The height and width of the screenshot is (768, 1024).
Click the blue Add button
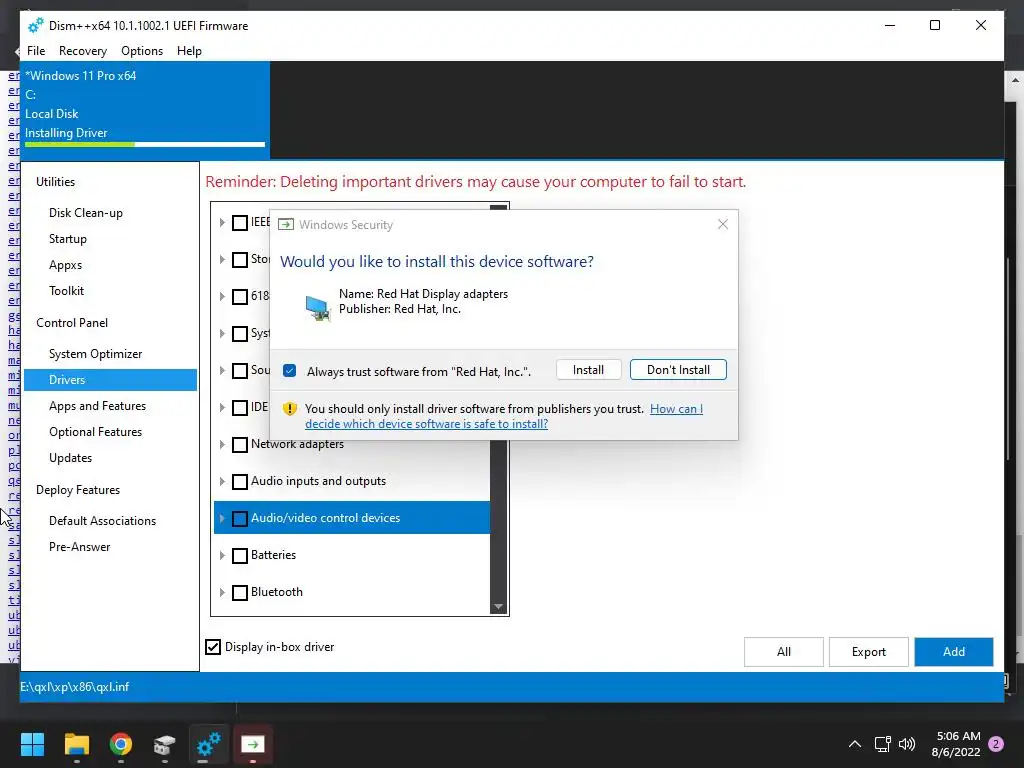(x=953, y=652)
